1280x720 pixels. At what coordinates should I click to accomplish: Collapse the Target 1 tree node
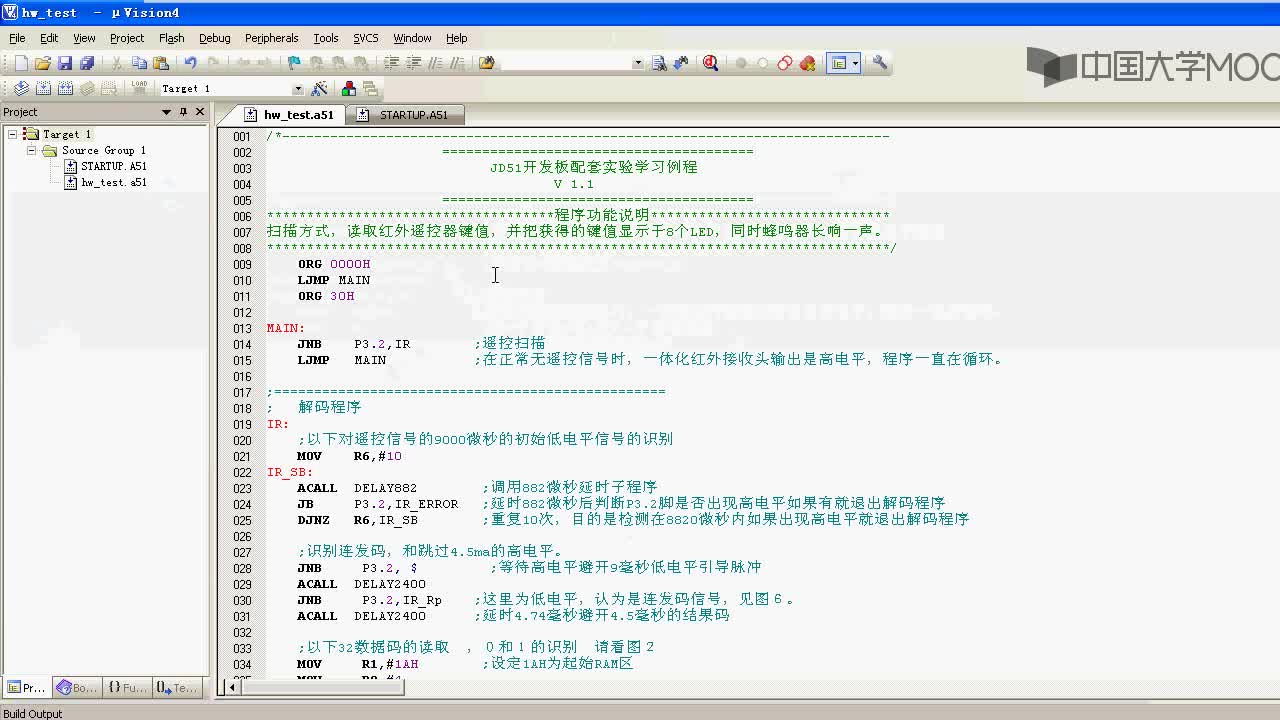(x=13, y=134)
